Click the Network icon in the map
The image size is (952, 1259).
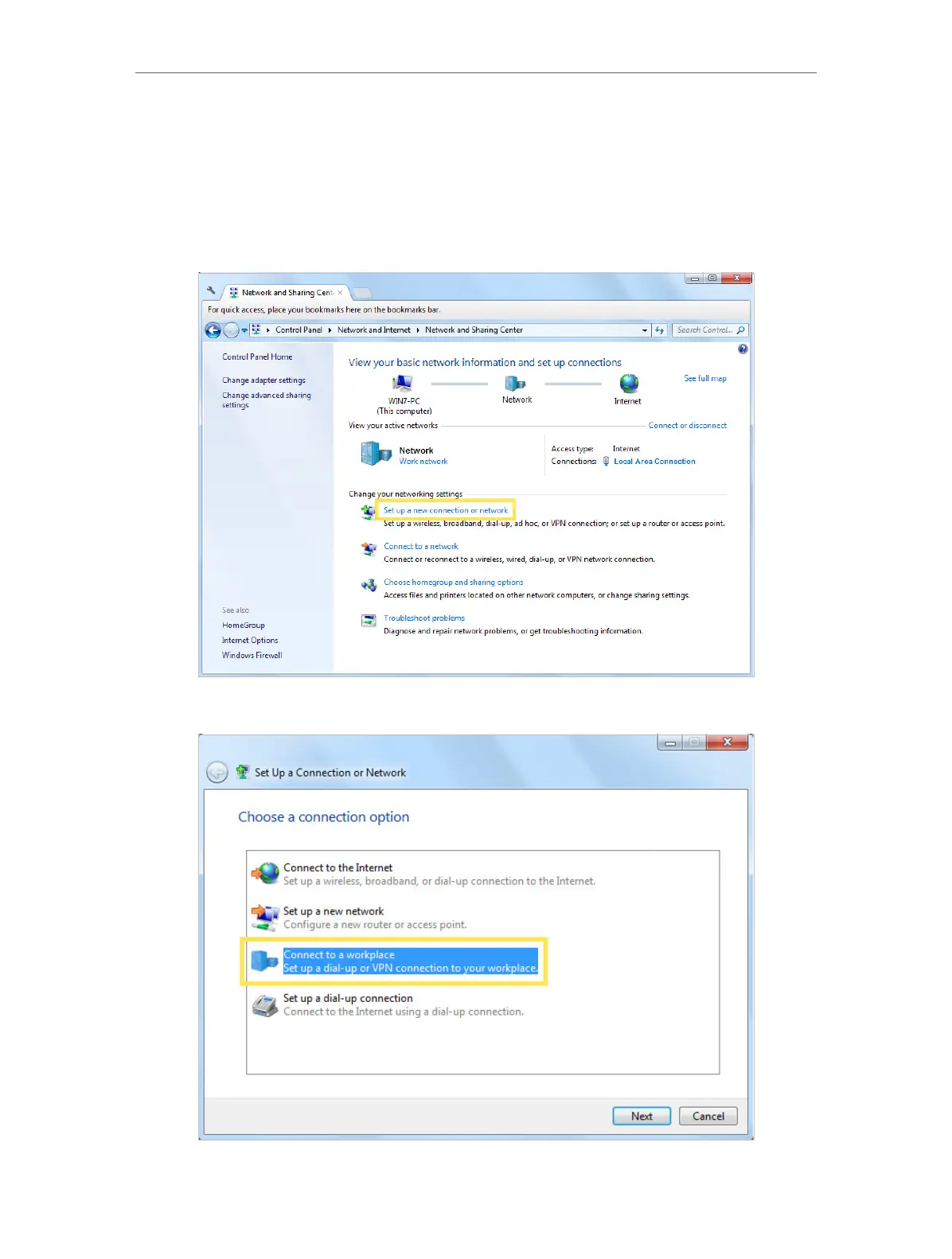coord(516,384)
